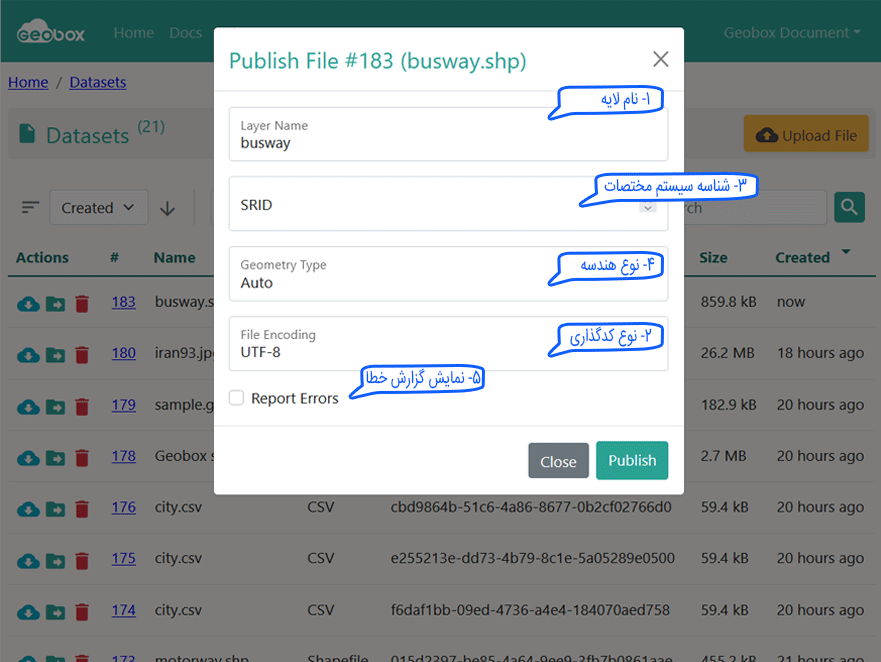The width and height of the screenshot is (881, 662).
Task: Download dataset 183 using the cloud icon
Action: point(28,302)
